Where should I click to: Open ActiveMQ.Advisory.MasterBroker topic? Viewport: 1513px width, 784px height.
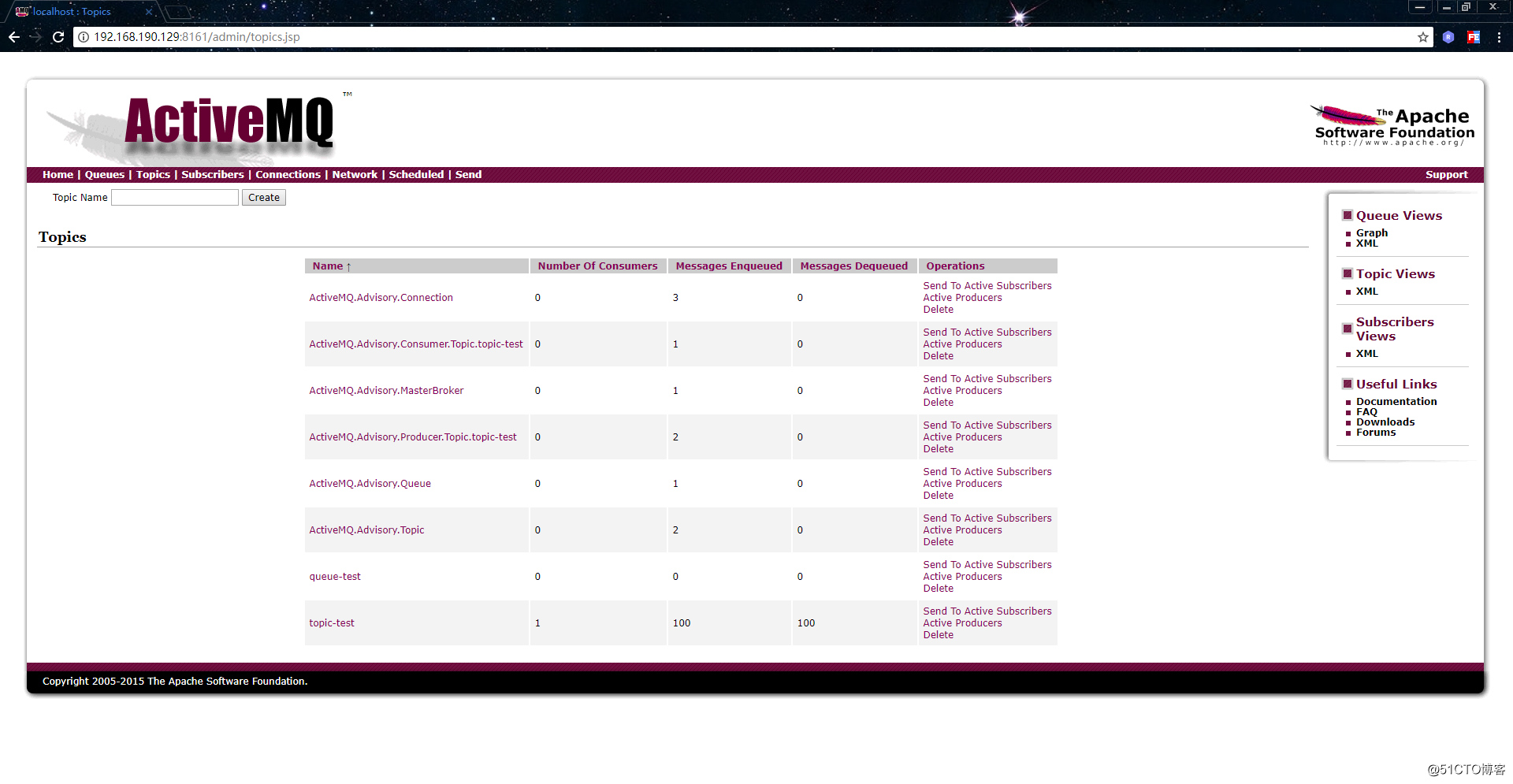tap(386, 391)
